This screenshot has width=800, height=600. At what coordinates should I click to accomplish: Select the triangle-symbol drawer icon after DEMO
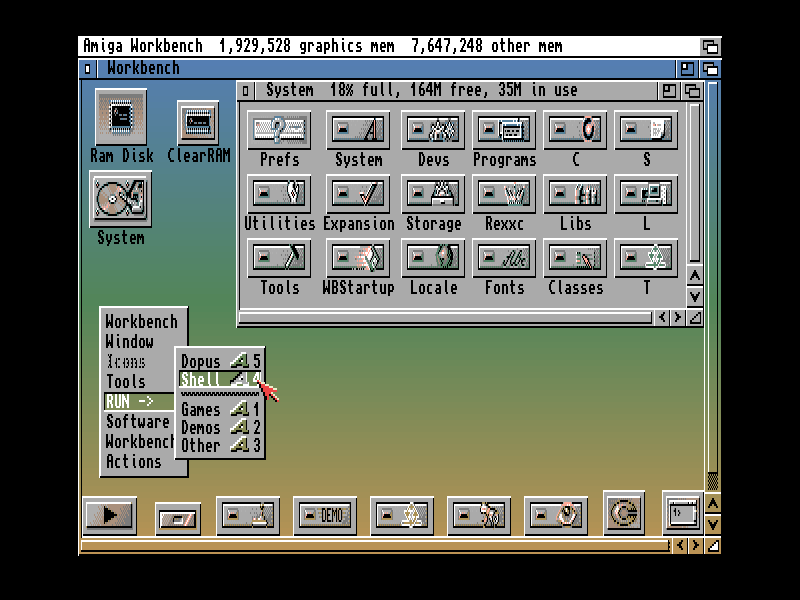coord(402,515)
